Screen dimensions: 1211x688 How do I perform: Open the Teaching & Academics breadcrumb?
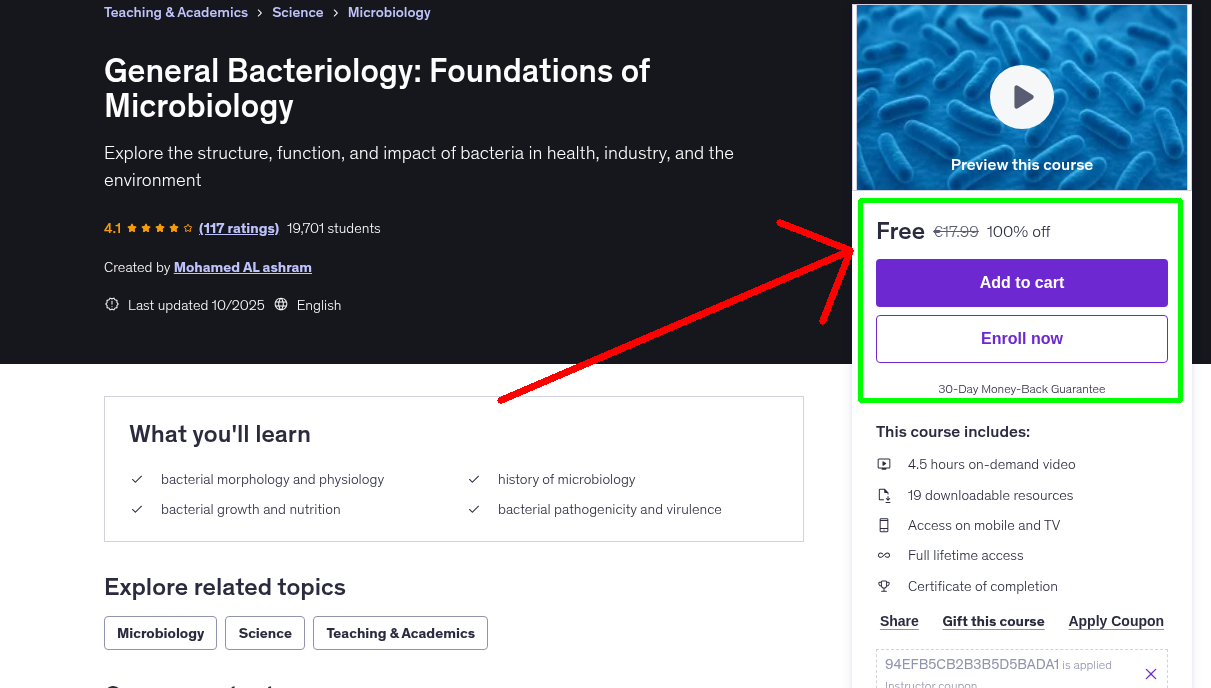click(175, 12)
